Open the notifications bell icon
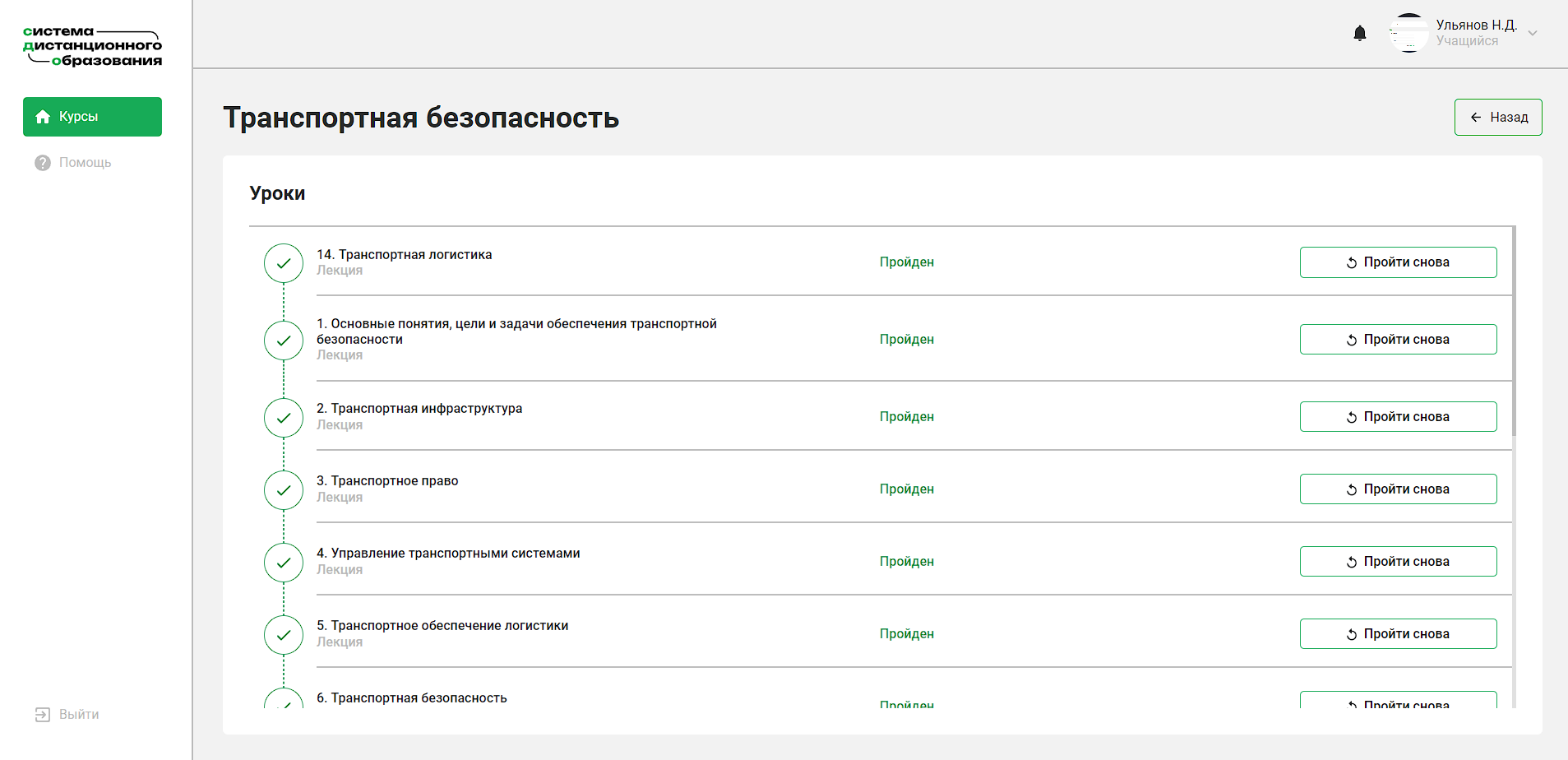The width and height of the screenshot is (1568, 760). tap(1359, 33)
